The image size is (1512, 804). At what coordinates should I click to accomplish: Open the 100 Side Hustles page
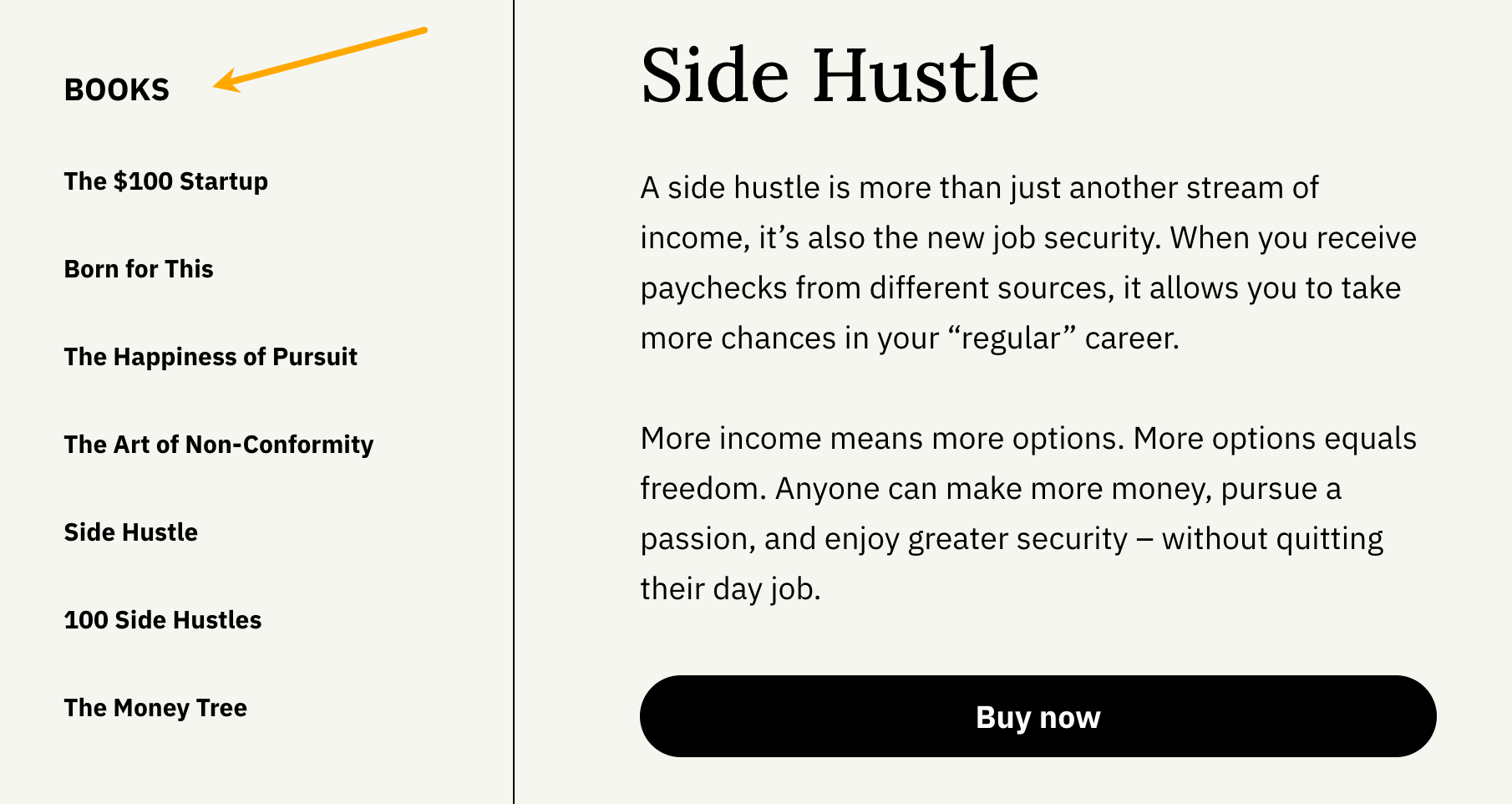[163, 620]
